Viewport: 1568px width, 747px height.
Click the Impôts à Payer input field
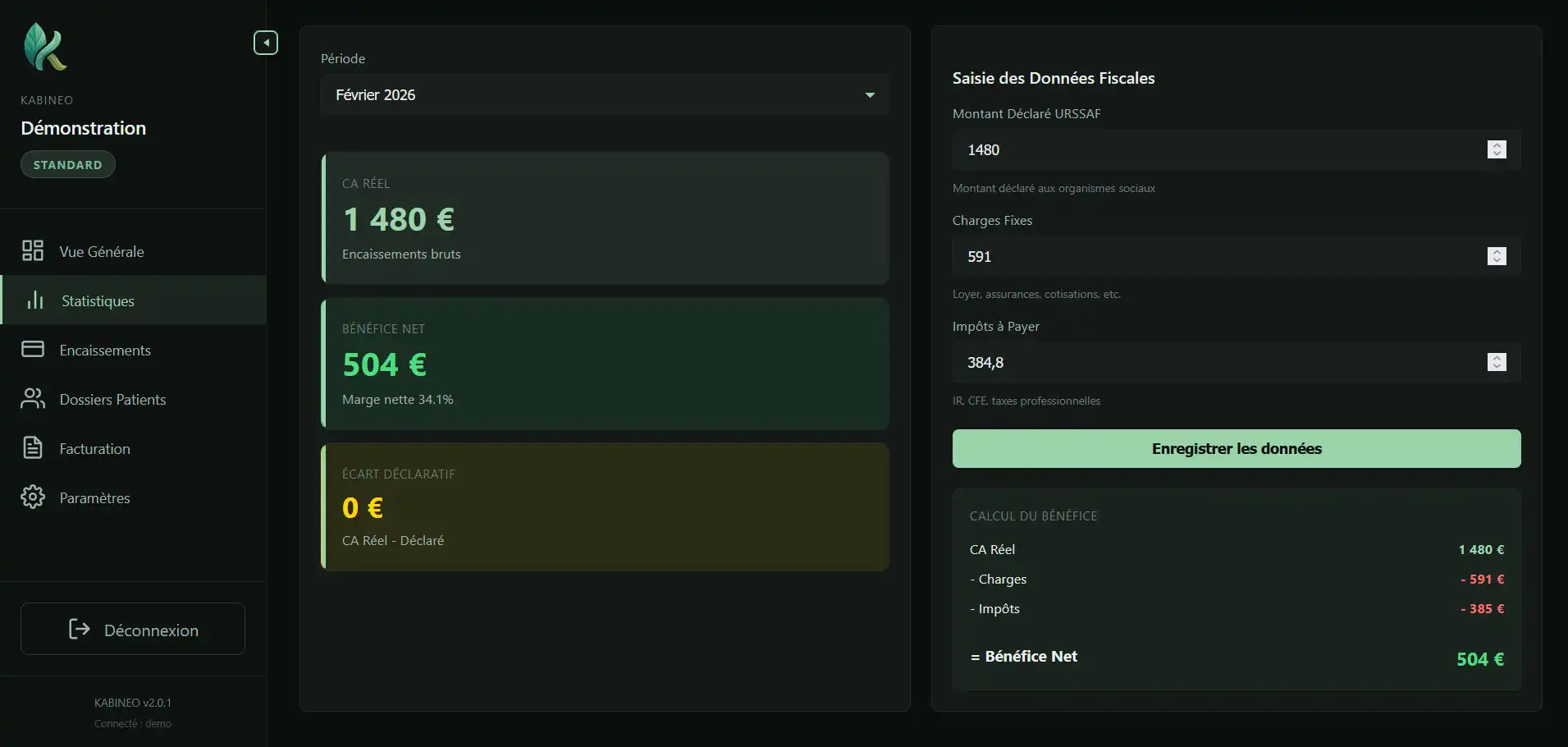(1190, 362)
